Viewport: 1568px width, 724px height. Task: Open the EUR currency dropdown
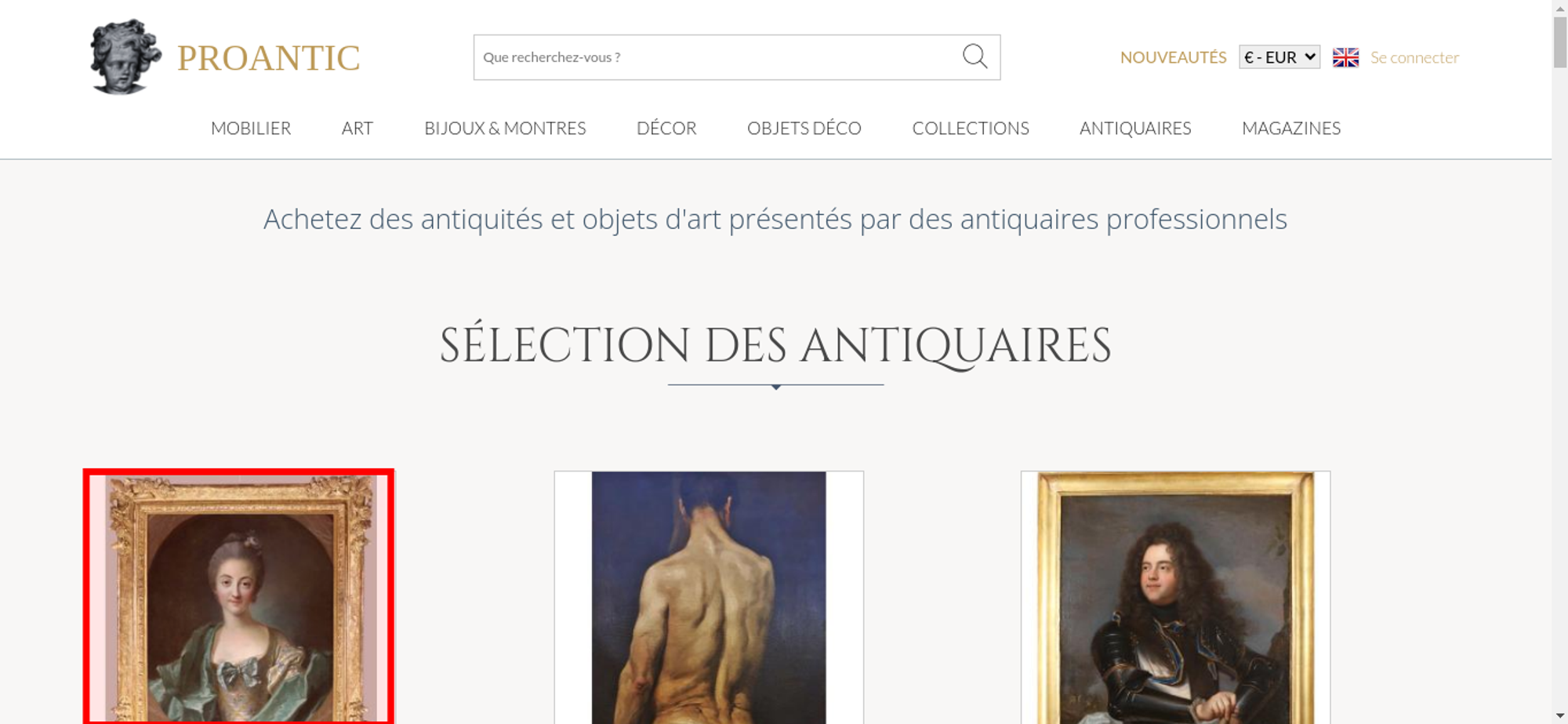point(1279,57)
